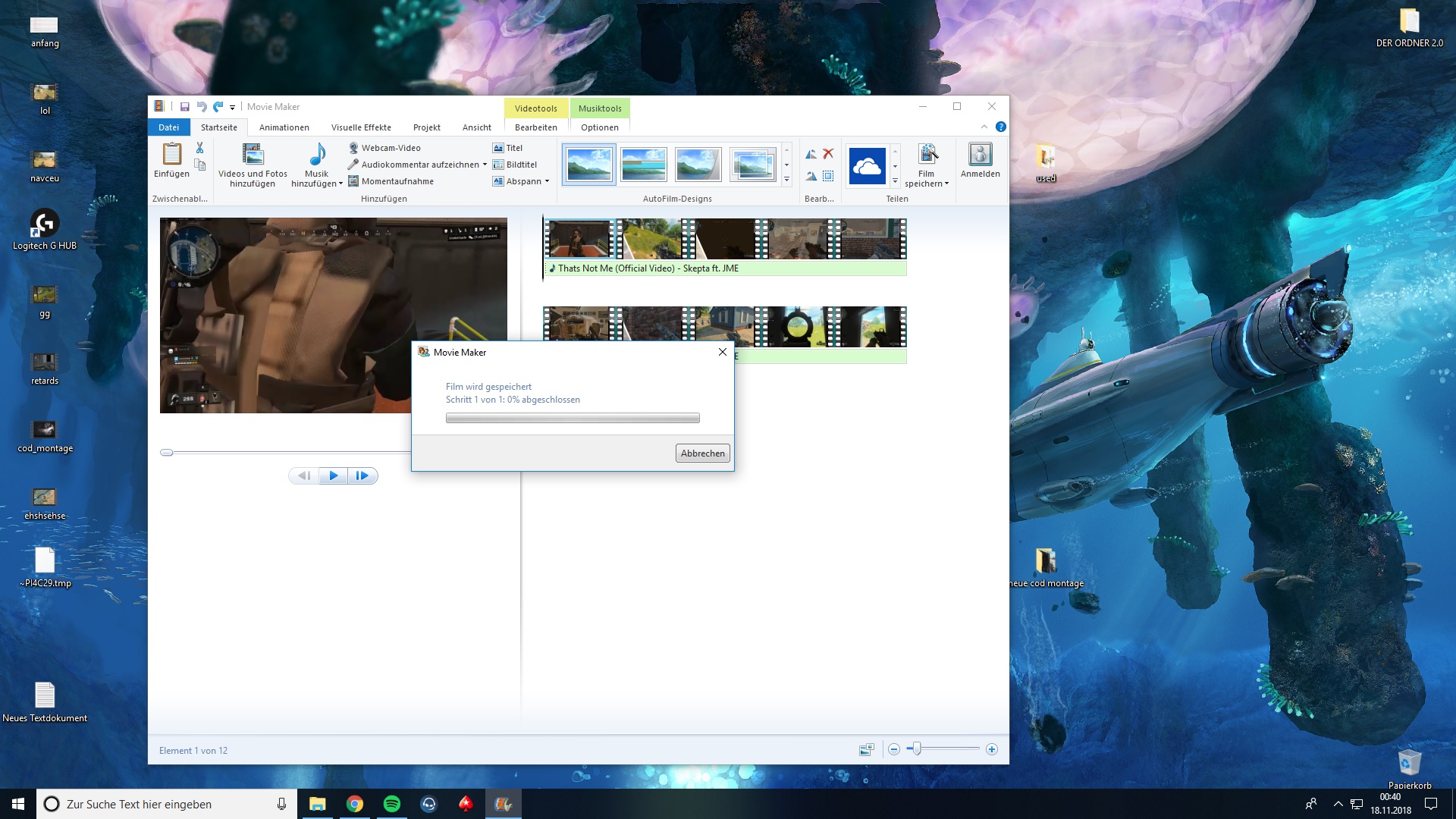Viewport: 1456px width, 819px height.
Task: Click the red X remove icon
Action: [x=828, y=153]
